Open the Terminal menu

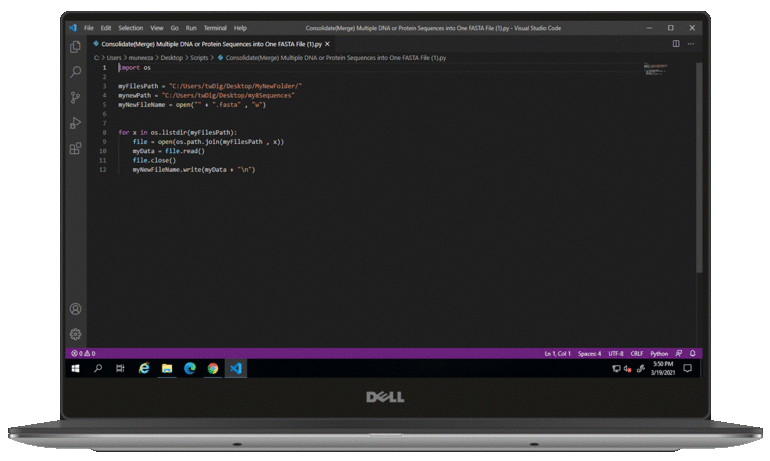click(x=215, y=28)
